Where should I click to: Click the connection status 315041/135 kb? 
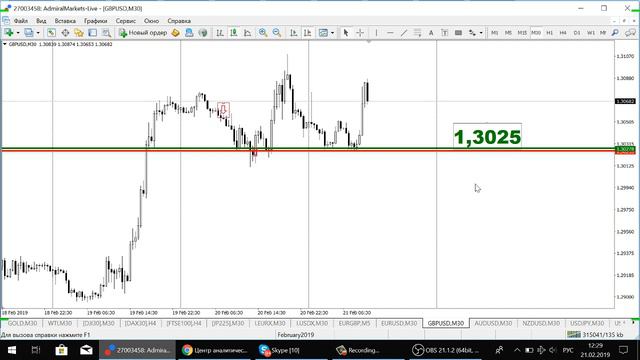tap(602, 335)
